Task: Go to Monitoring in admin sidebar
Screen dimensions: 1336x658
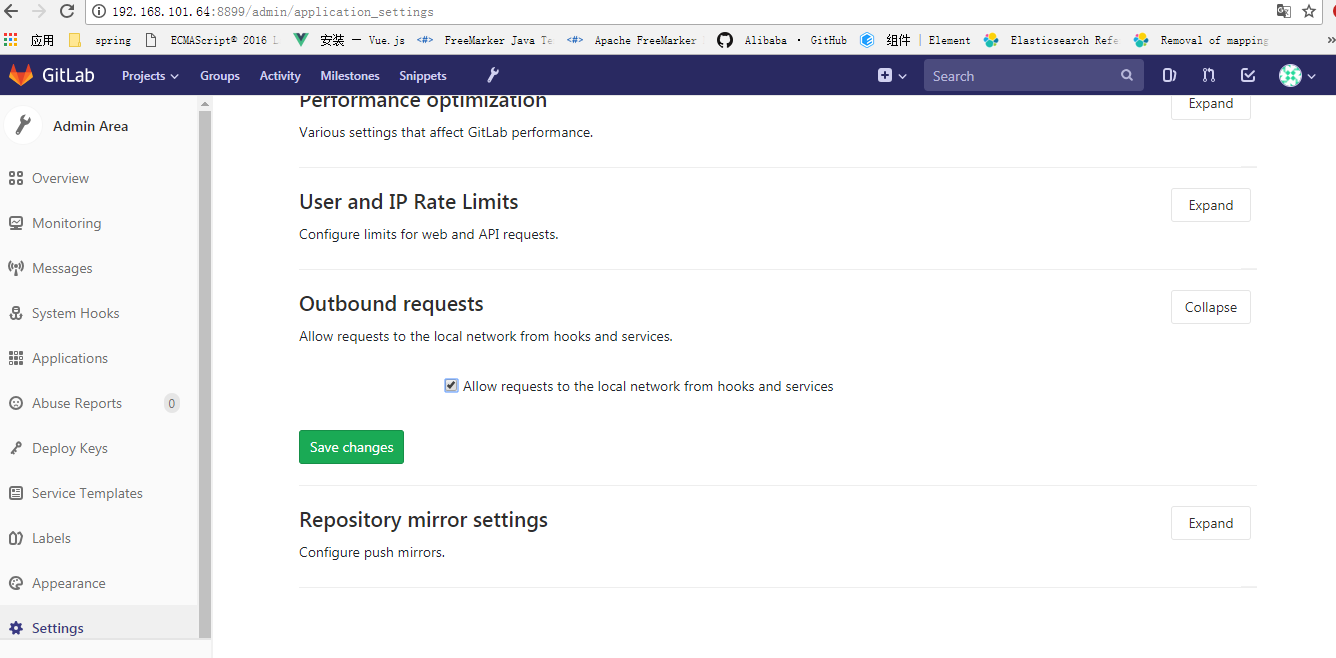Action: pyautogui.click(x=66, y=223)
